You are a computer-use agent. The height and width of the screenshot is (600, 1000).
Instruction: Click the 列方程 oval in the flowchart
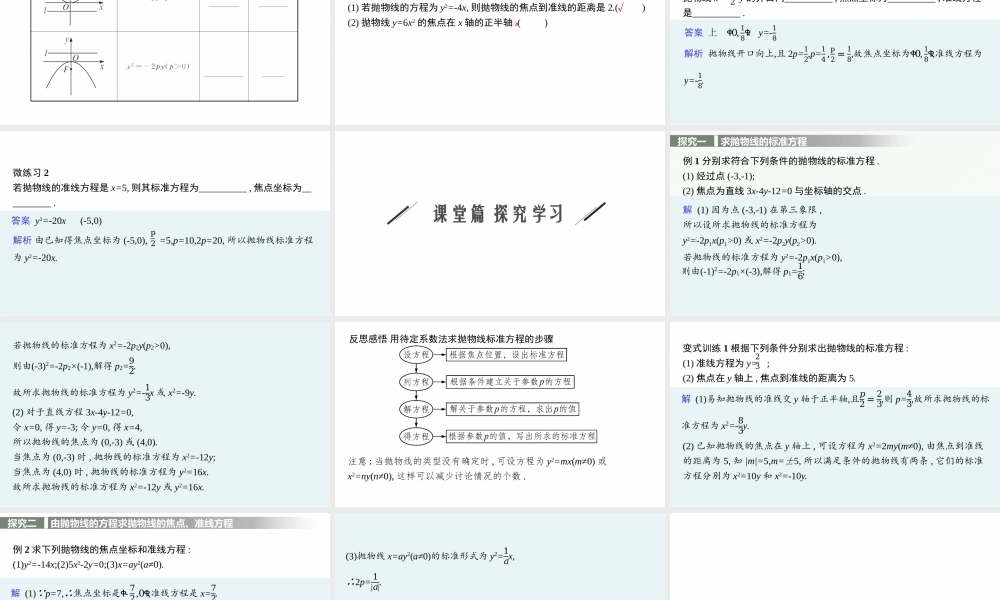point(415,382)
